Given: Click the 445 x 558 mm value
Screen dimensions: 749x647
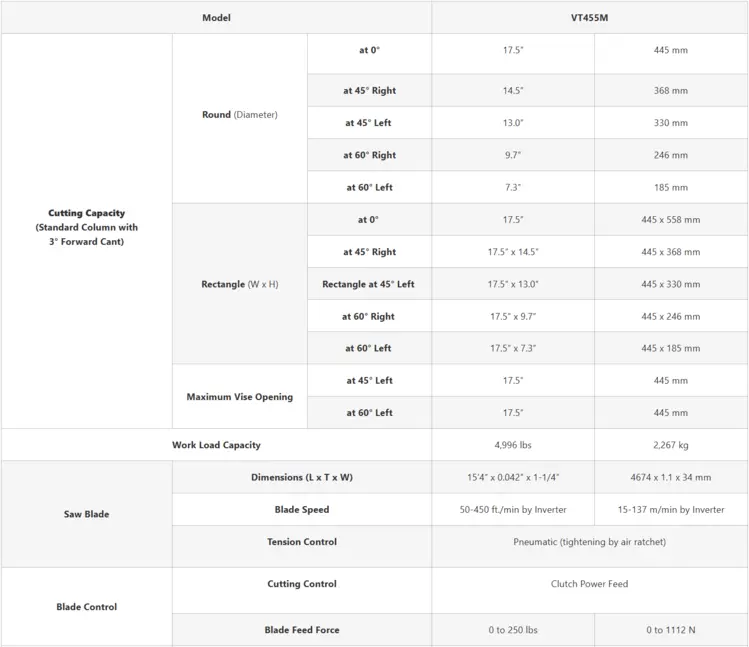Looking at the screenshot, I should [671, 220].
